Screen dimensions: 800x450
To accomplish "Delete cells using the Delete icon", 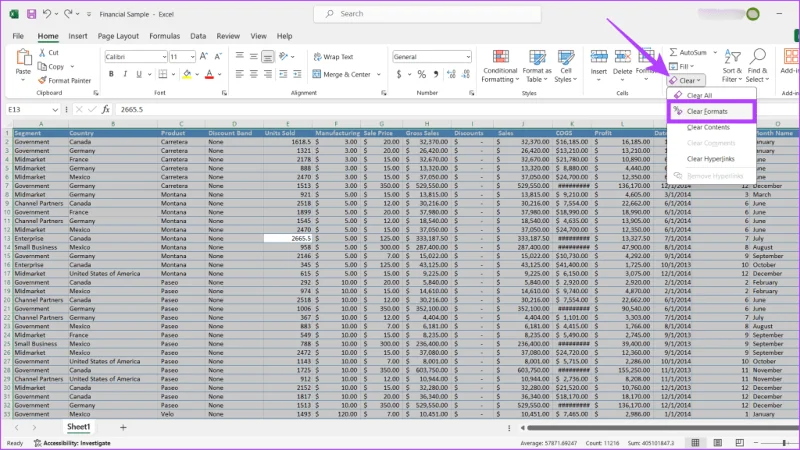I will coord(622,58).
